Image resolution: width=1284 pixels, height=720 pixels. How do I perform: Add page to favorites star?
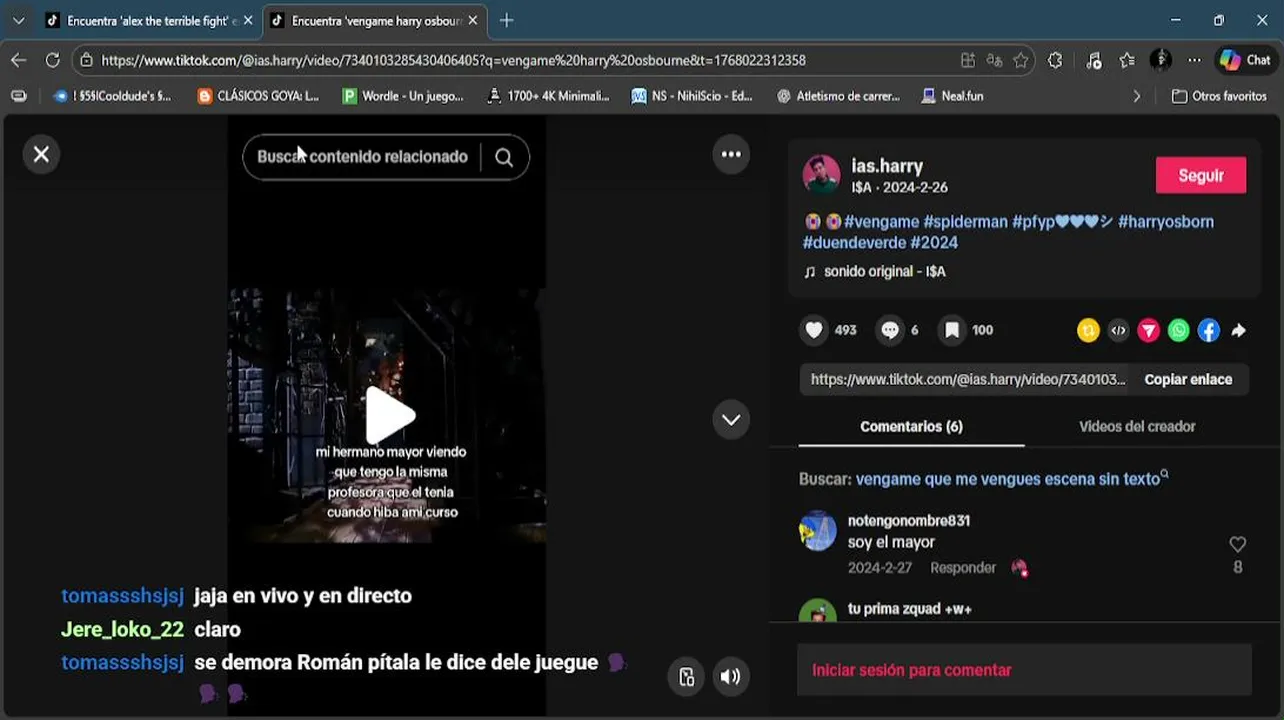[1020, 60]
